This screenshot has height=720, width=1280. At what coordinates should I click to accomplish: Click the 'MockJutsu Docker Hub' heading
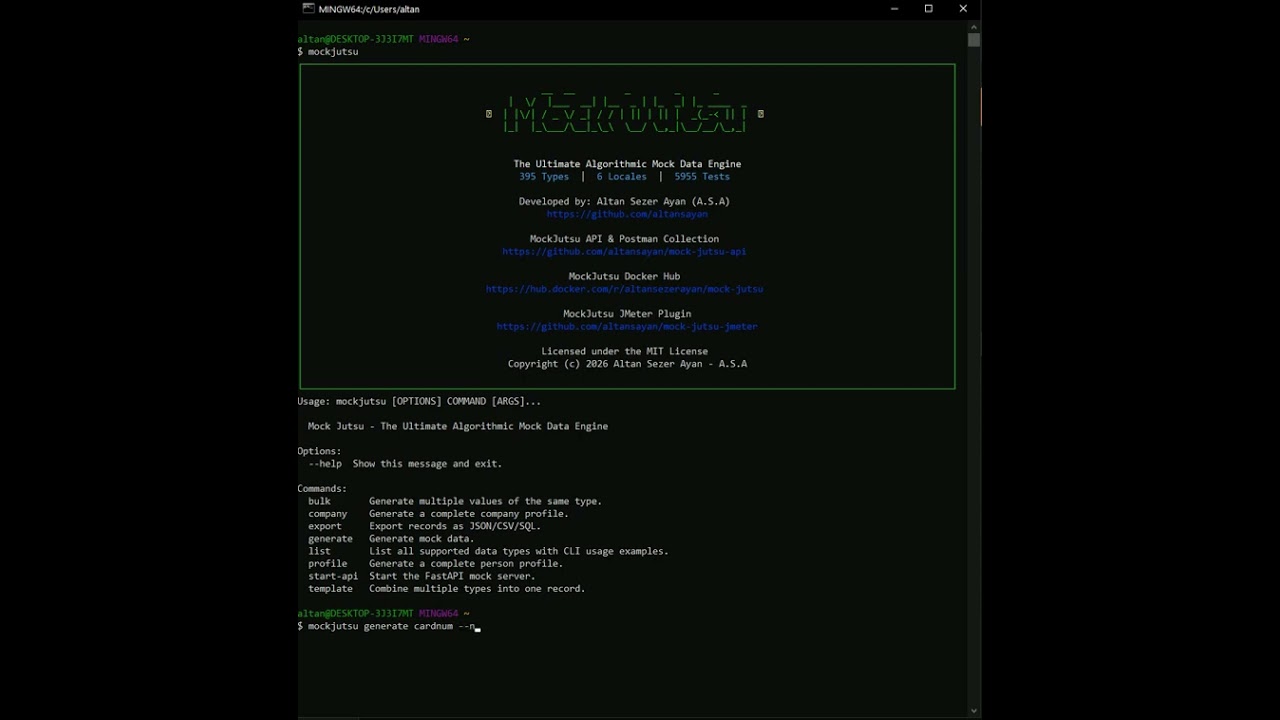point(624,276)
